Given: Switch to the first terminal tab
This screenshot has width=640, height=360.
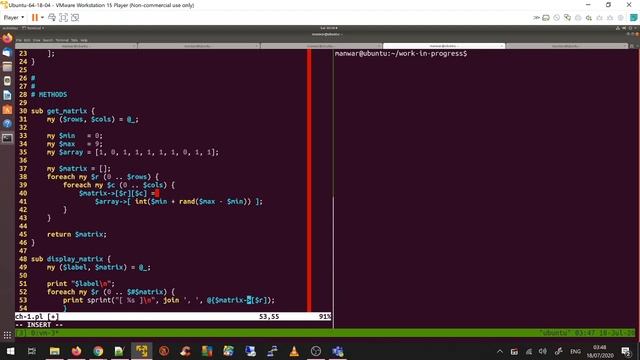Looking at the screenshot, I should 76,46.
